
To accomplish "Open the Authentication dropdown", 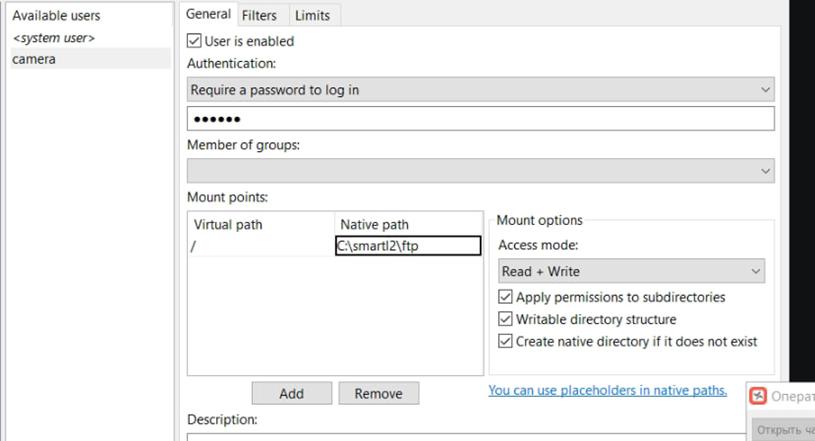I will (480, 90).
